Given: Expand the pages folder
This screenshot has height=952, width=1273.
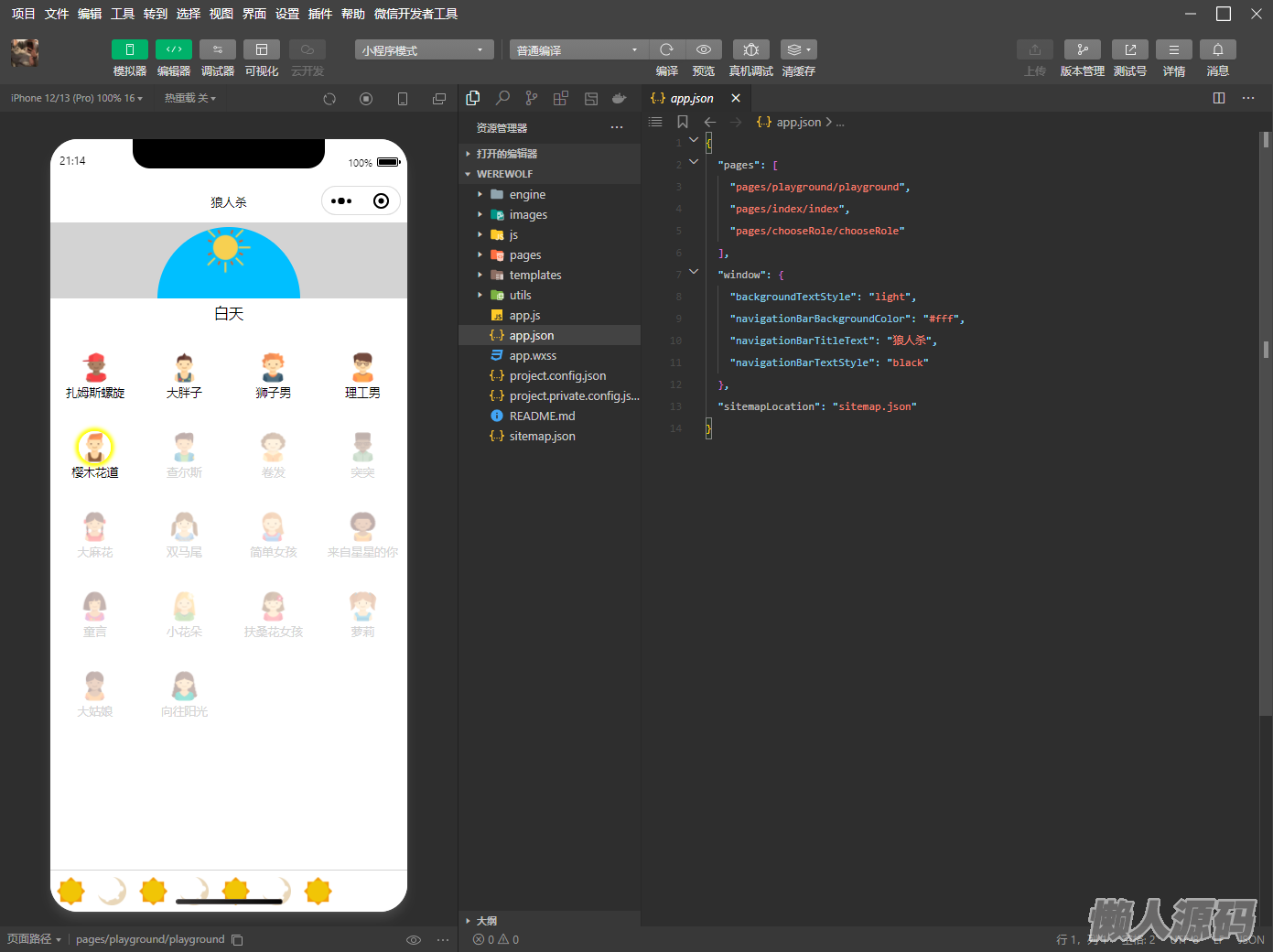Looking at the screenshot, I should coord(525,255).
